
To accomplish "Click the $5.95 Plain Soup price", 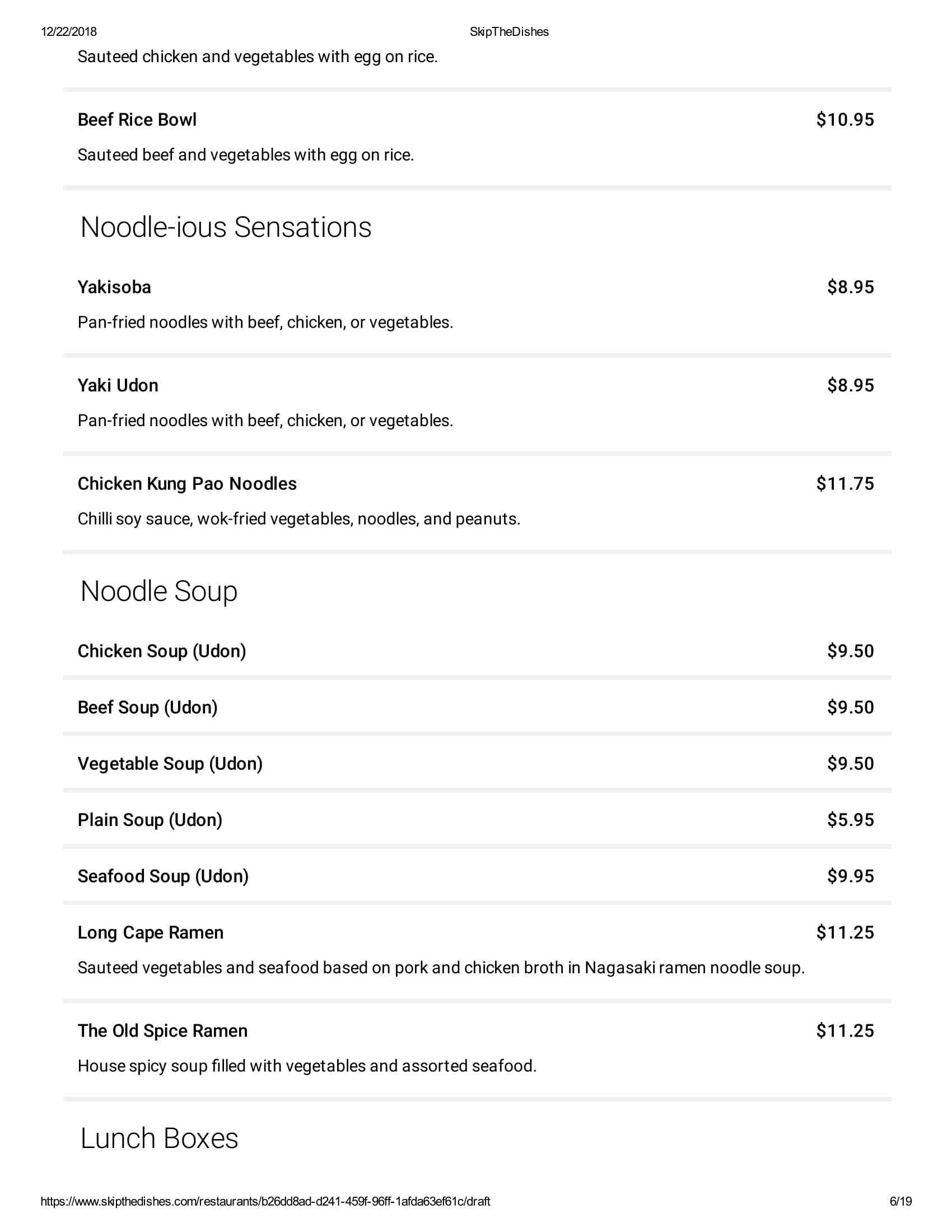I will [850, 820].
